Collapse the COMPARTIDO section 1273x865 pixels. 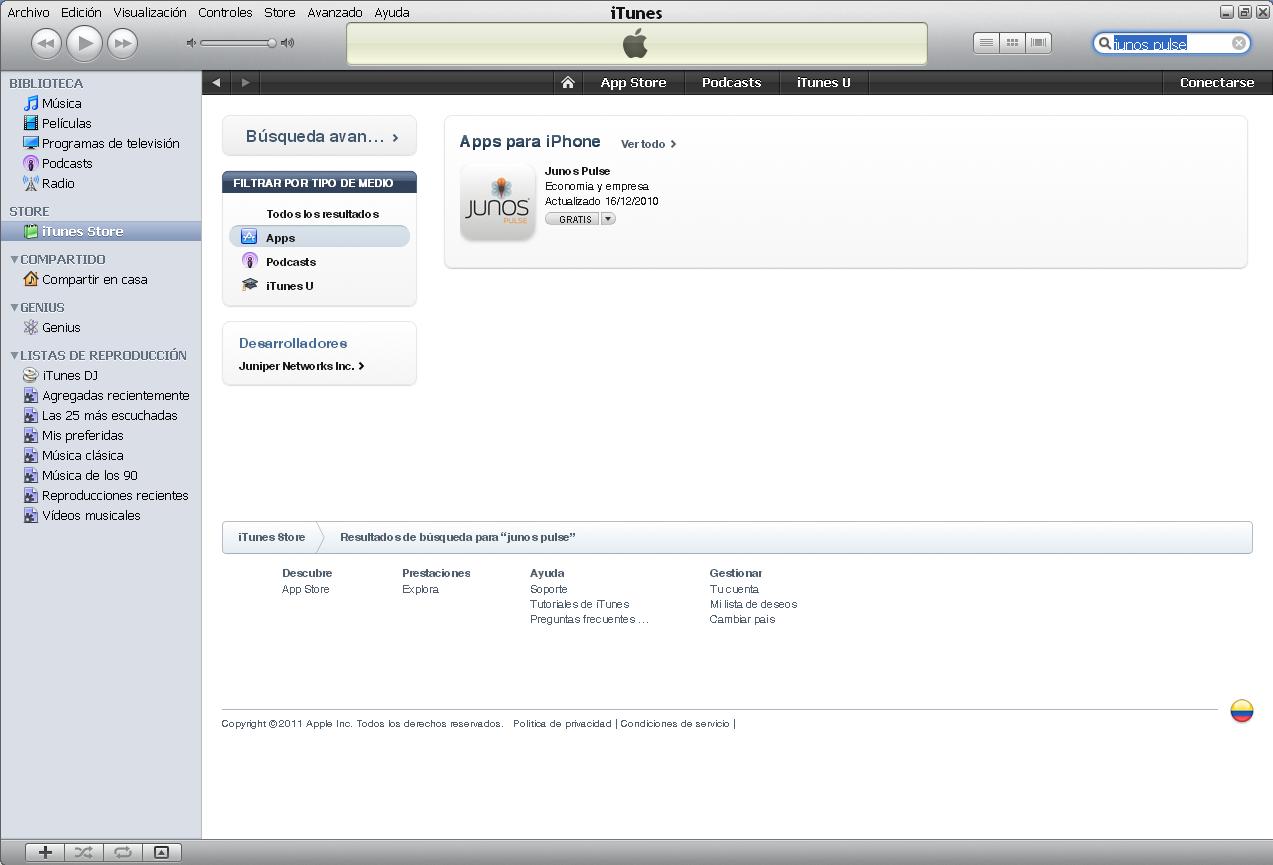14,259
